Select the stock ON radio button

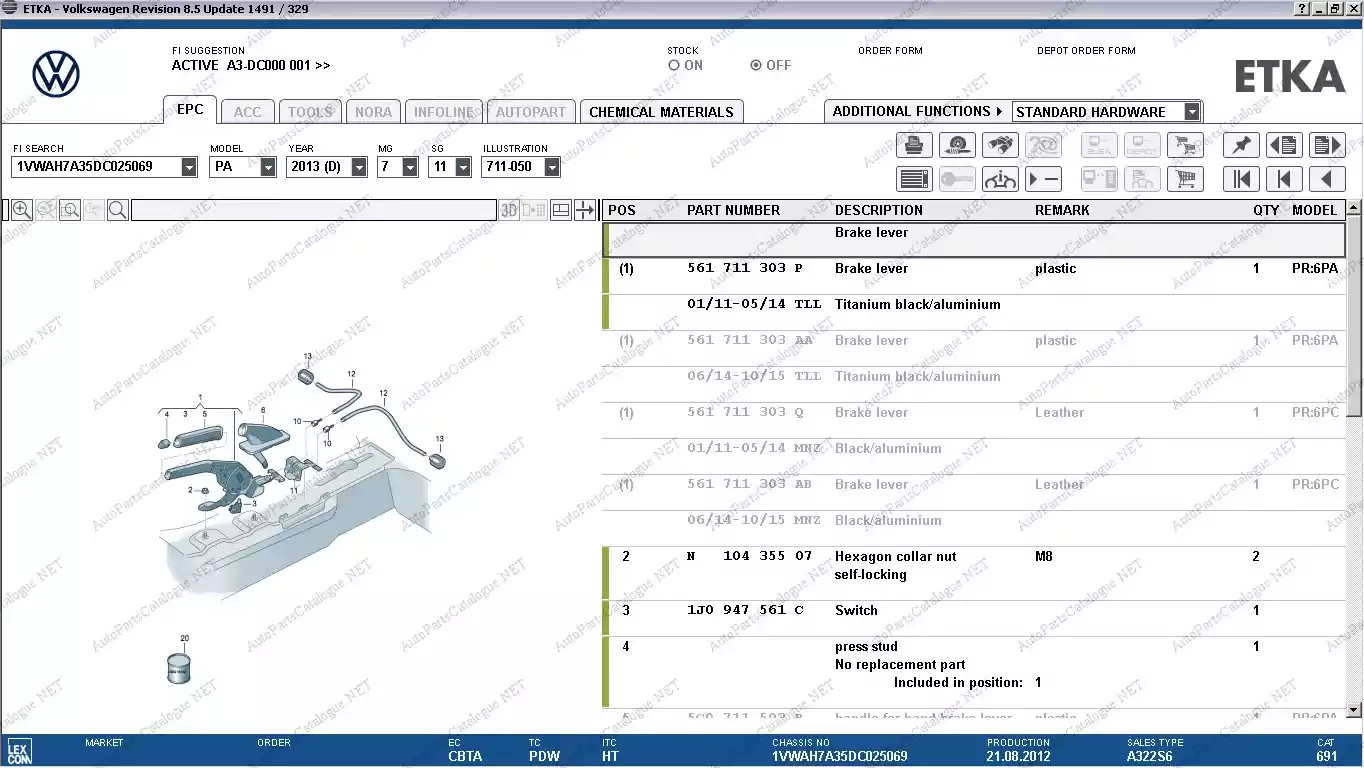pos(674,65)
